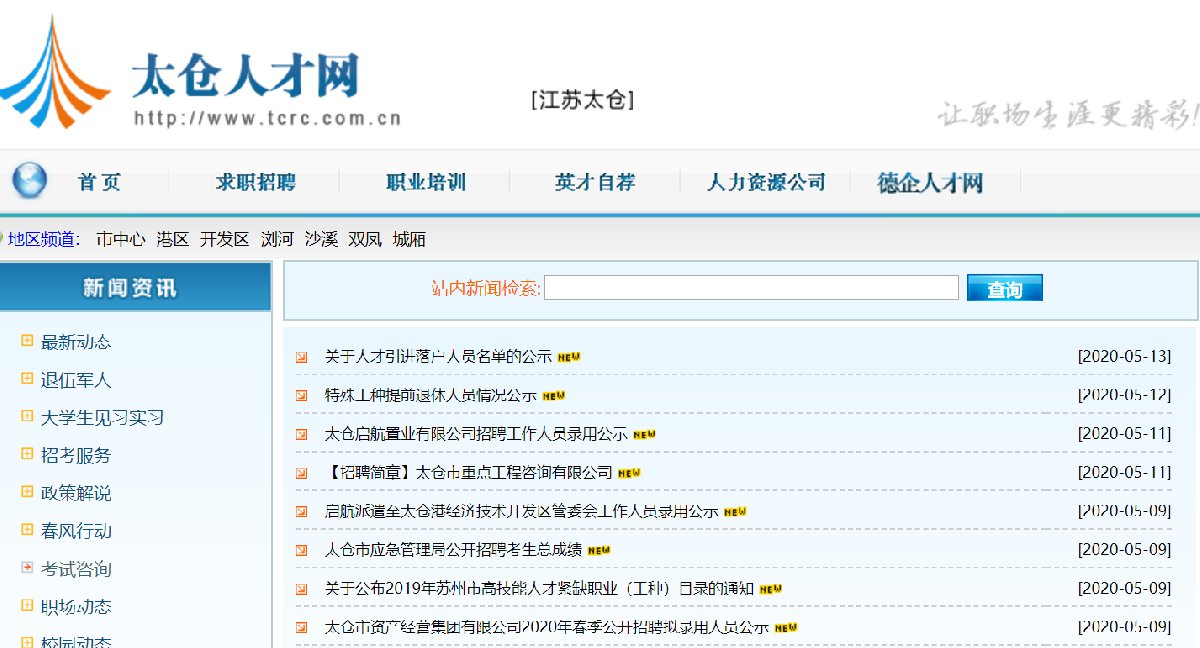Select the 开发区 region channel link
The height and width of the screenshot is (648, 1200).
point(224,240)
